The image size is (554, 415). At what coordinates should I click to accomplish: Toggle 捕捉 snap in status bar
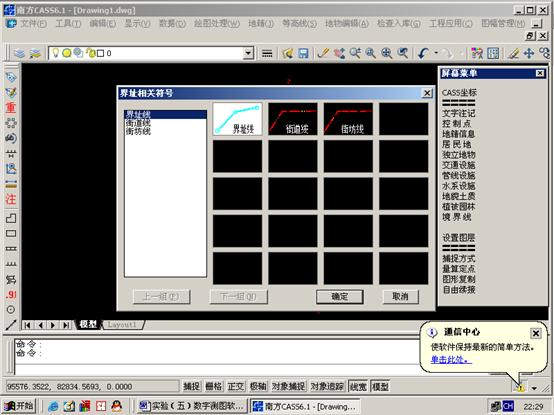click(x=192, y=386)
